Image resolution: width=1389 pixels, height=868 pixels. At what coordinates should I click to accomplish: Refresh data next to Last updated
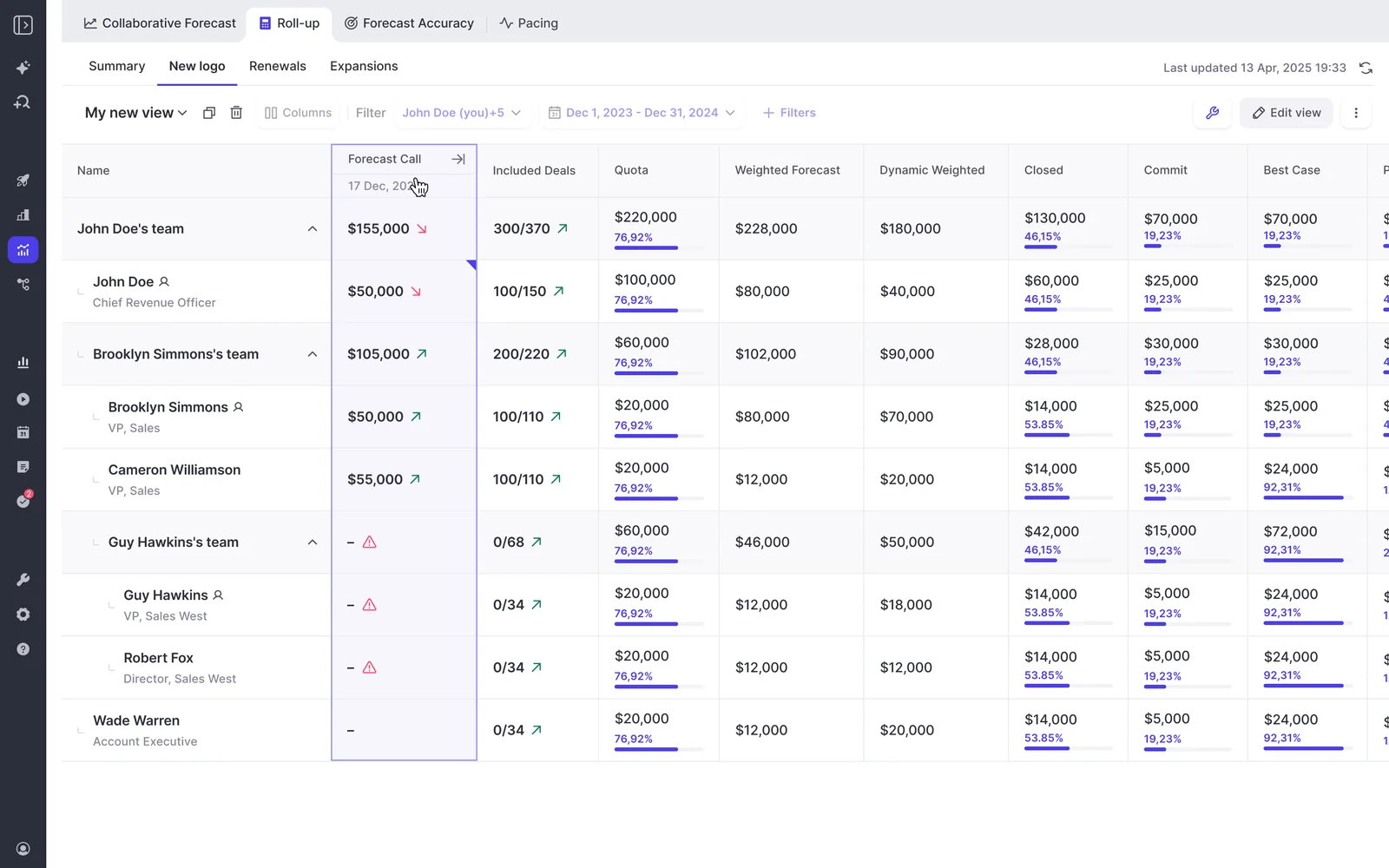[x=1366, y=68]
